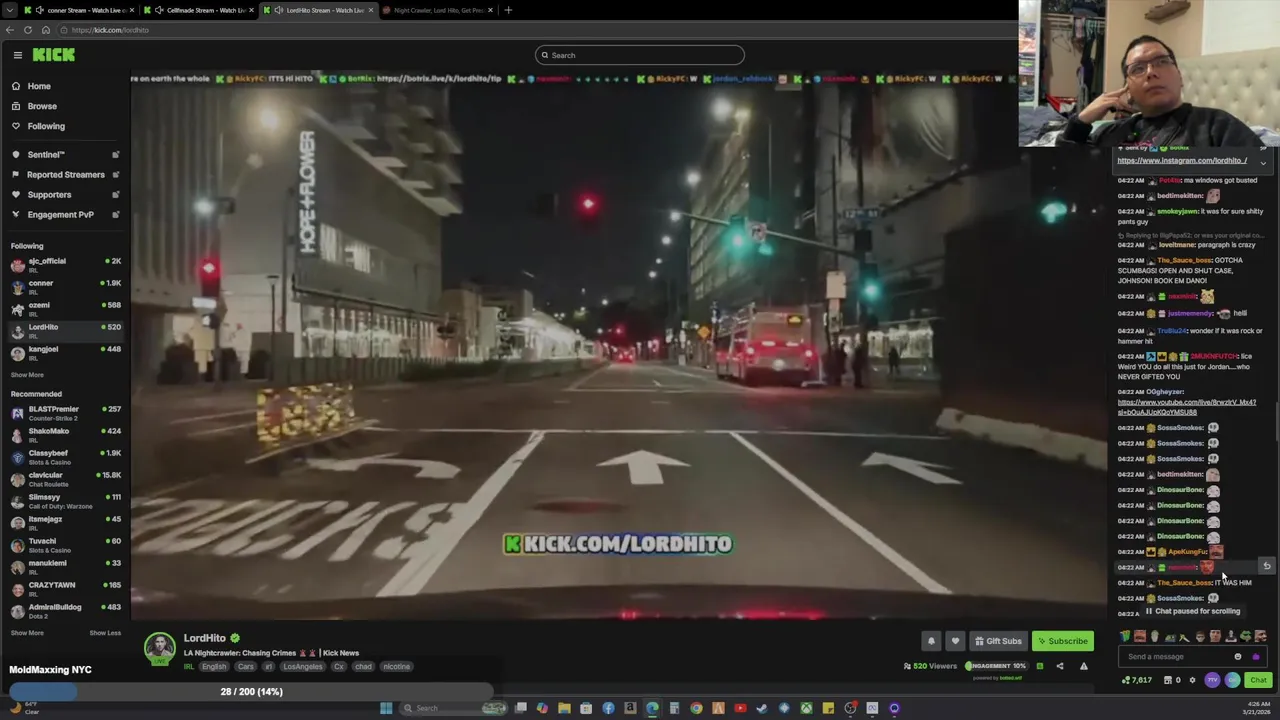The width and height of the screenshot is (1280, 720).
Task: Switch to Cellfmade Stream browser tab
Action: [x=198, y=10]
